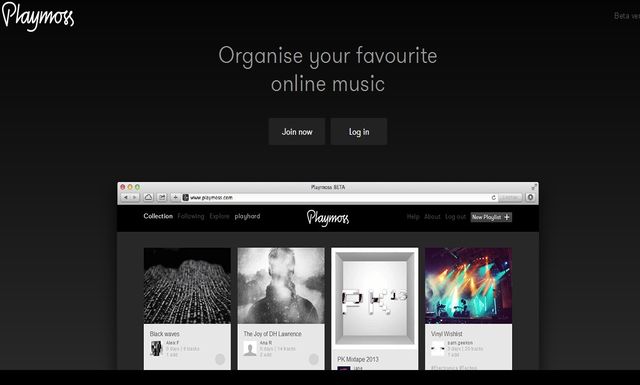This screenshot has height=385, width=640.
Task: Click the Beta version text
Action: click(x=627, y=16)
